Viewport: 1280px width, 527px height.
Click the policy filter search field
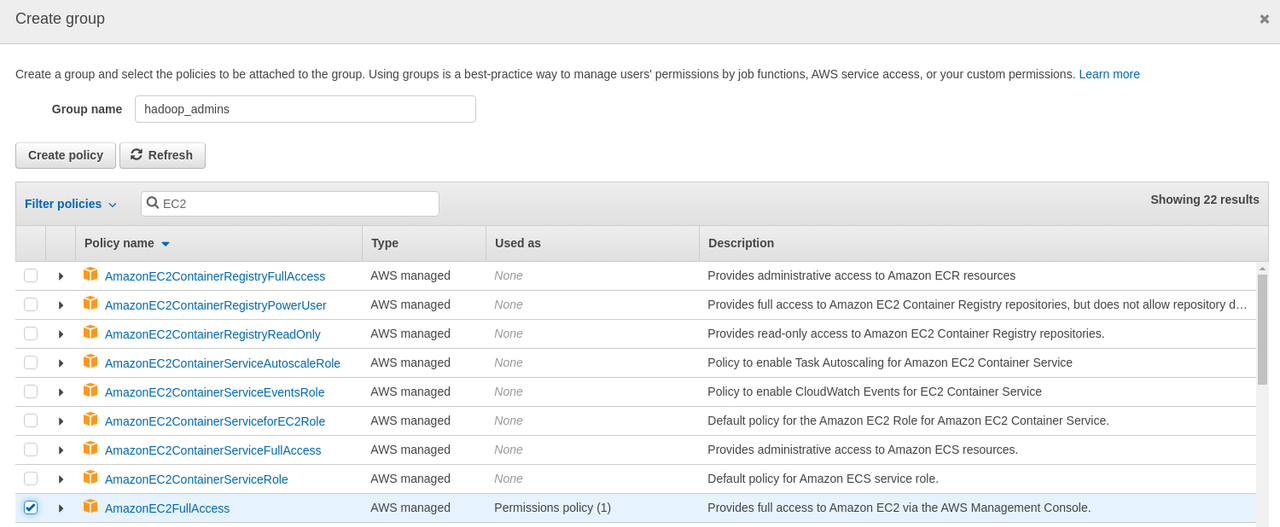tap(290, 203)
